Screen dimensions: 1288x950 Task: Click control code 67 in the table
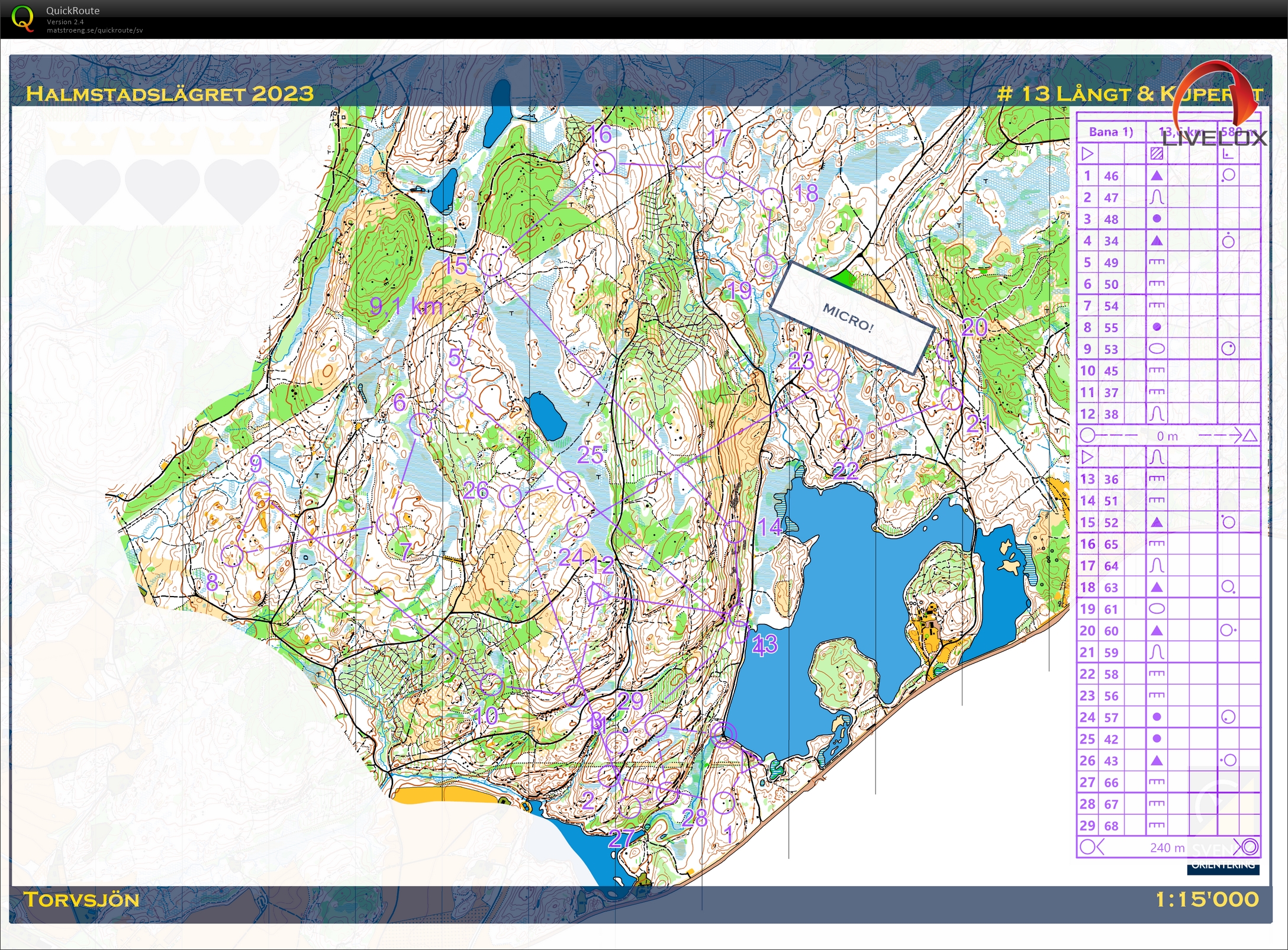tap(1111, 804)
